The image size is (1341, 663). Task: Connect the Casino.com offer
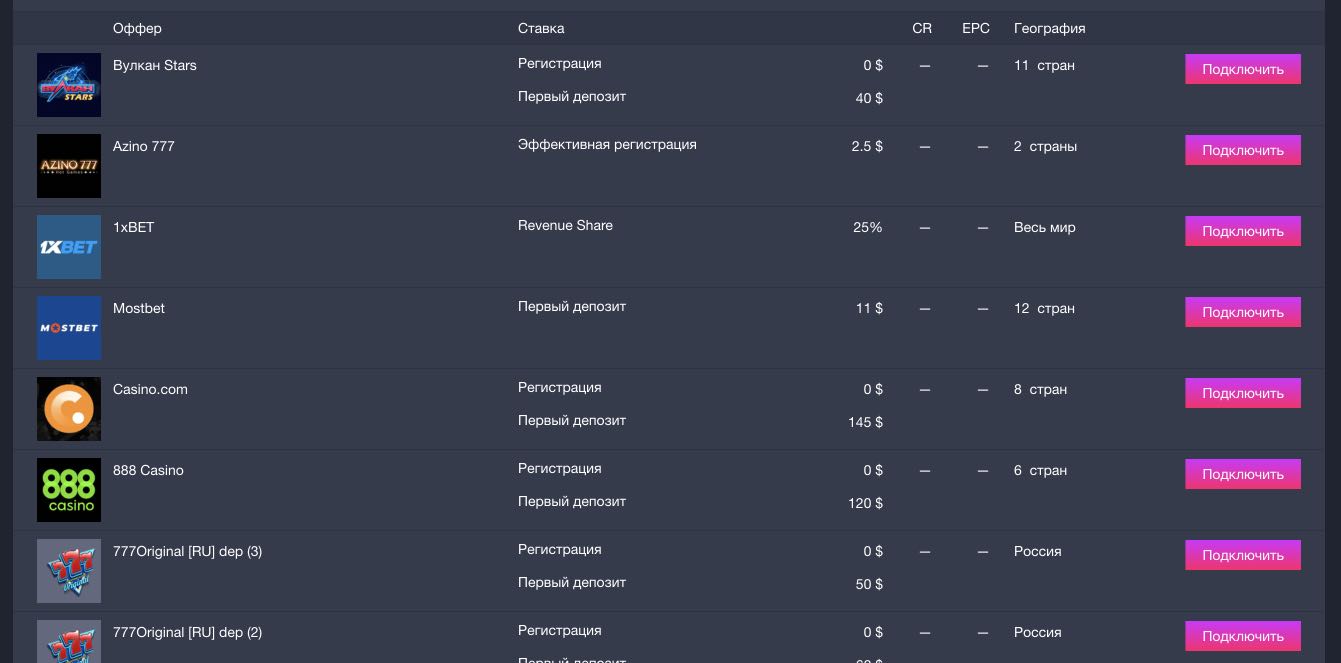click(1242, 393)
